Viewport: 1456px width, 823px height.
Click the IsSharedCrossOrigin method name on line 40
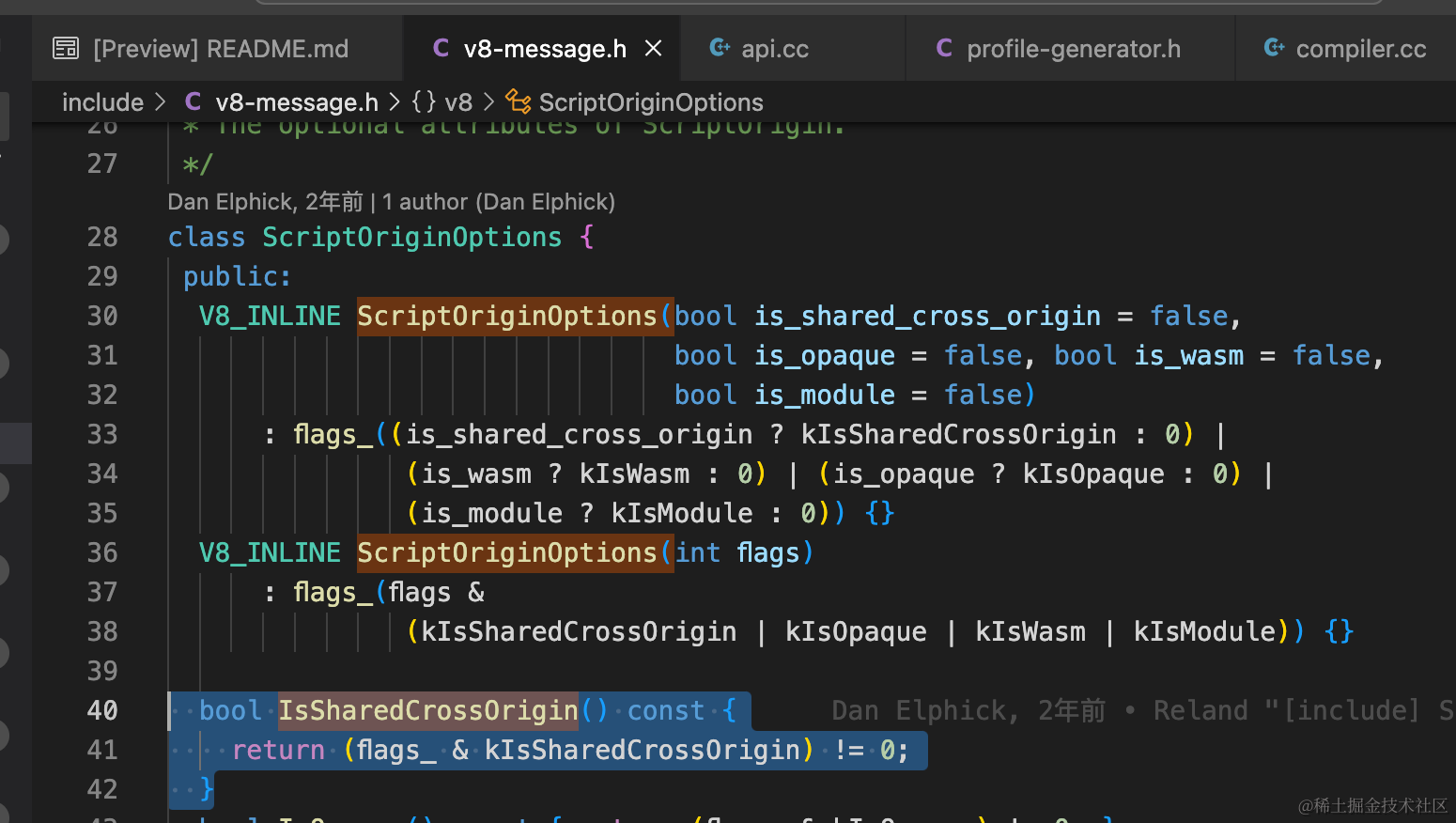(428, 710)
